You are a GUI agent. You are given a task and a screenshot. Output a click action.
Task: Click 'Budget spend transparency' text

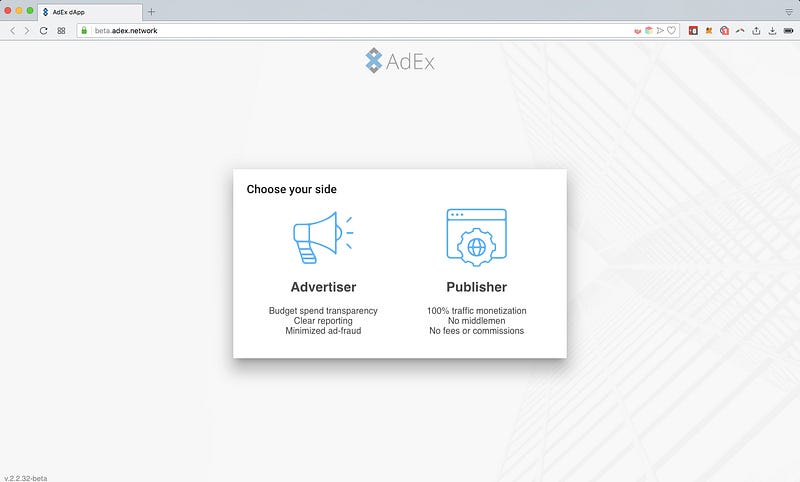[323, 311]
